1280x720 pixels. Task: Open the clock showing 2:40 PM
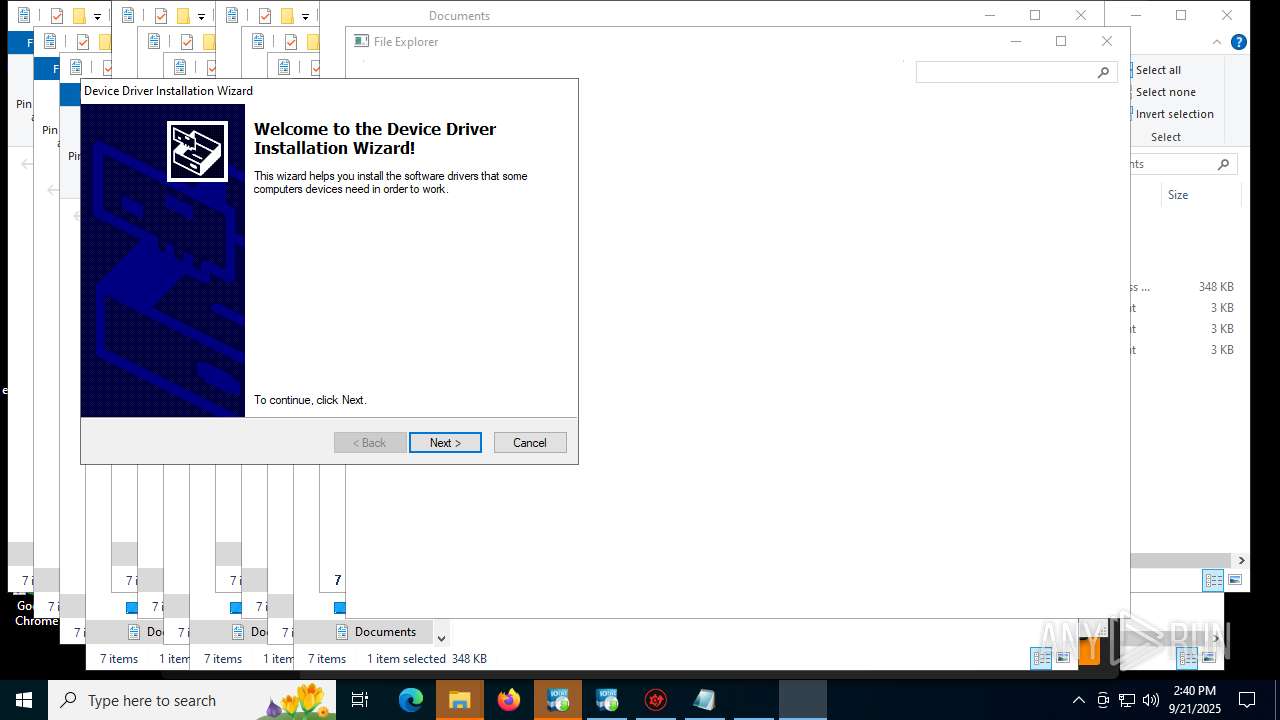pyautogui.click(x=1195, y=700)
